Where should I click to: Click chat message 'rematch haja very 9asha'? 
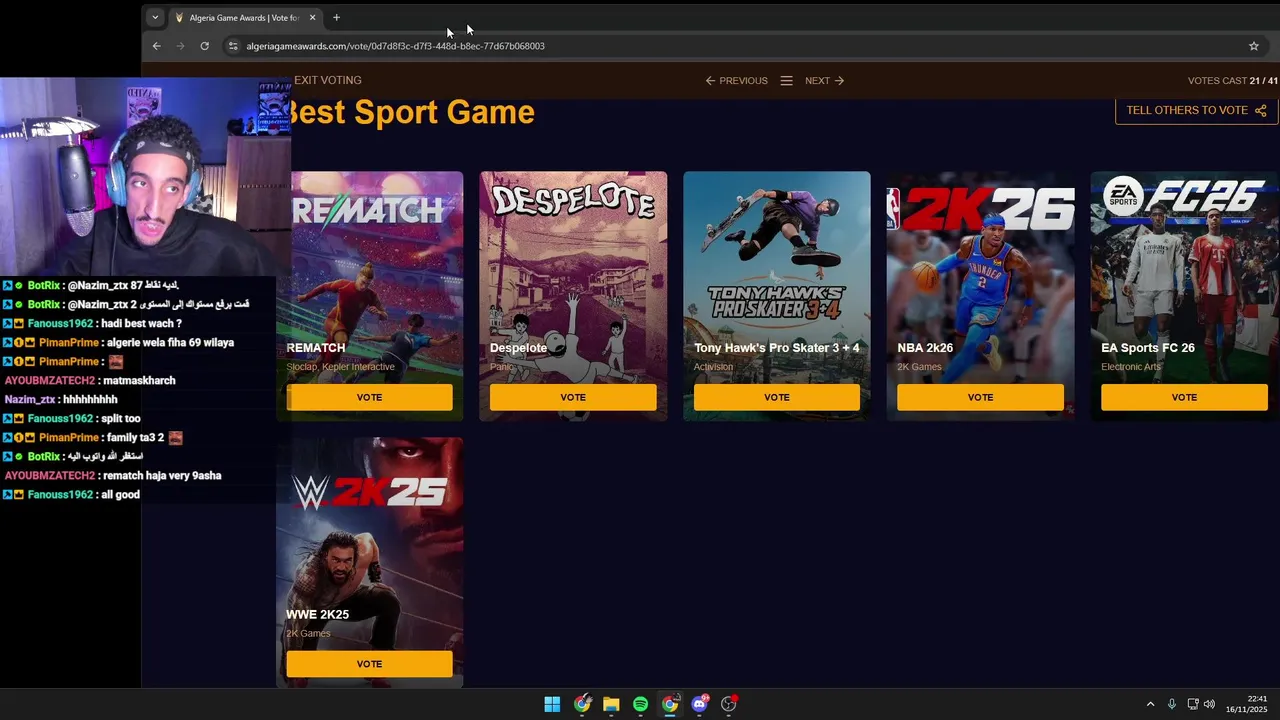162,476
